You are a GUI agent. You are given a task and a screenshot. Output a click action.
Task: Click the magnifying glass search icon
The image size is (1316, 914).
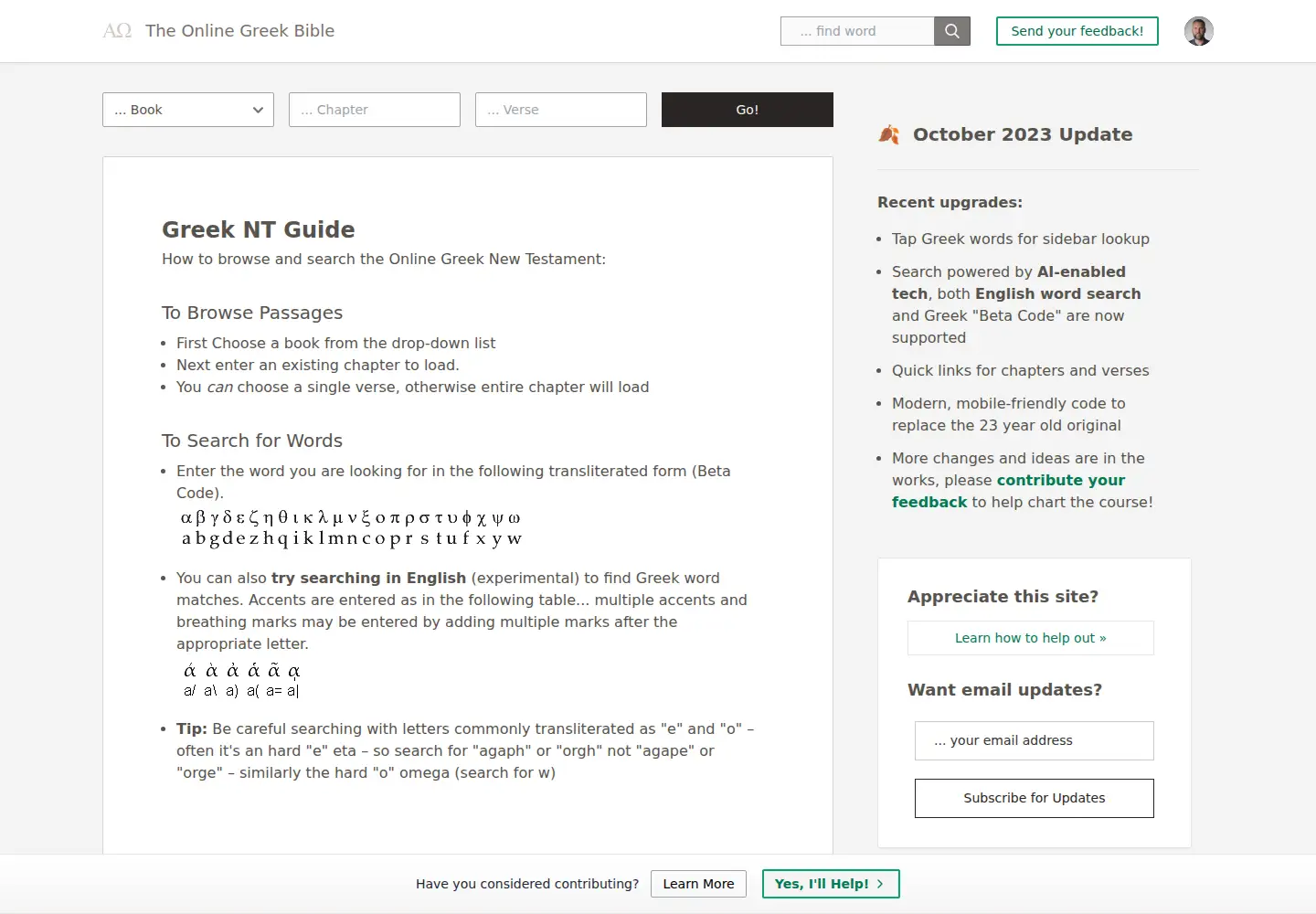tap(951, 31)
